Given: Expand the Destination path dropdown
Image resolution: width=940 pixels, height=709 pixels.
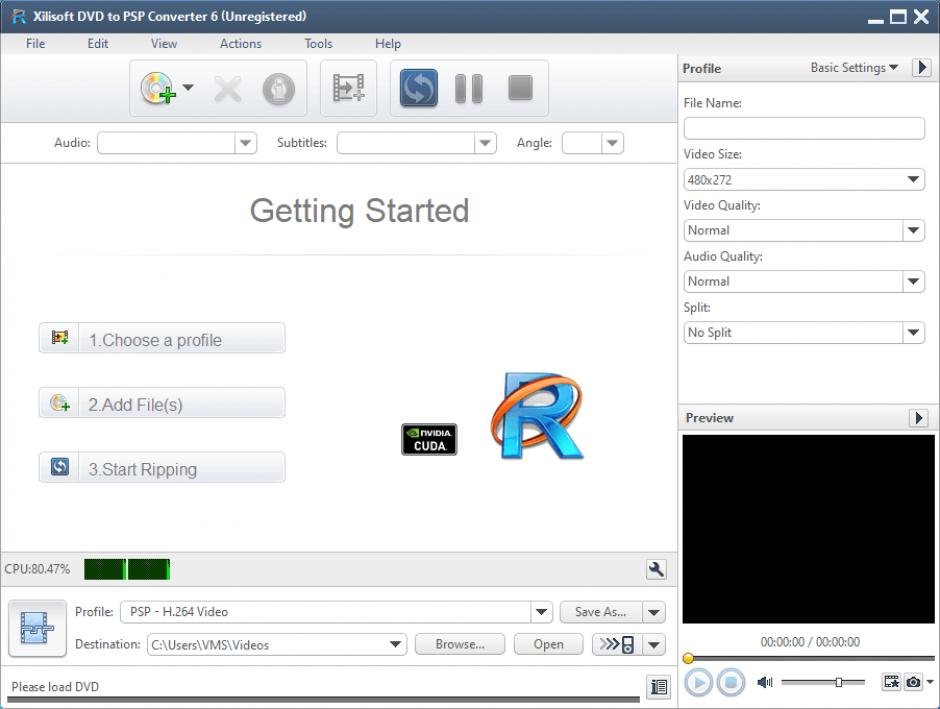Looking at the screenshot, I should coord(395,644).
